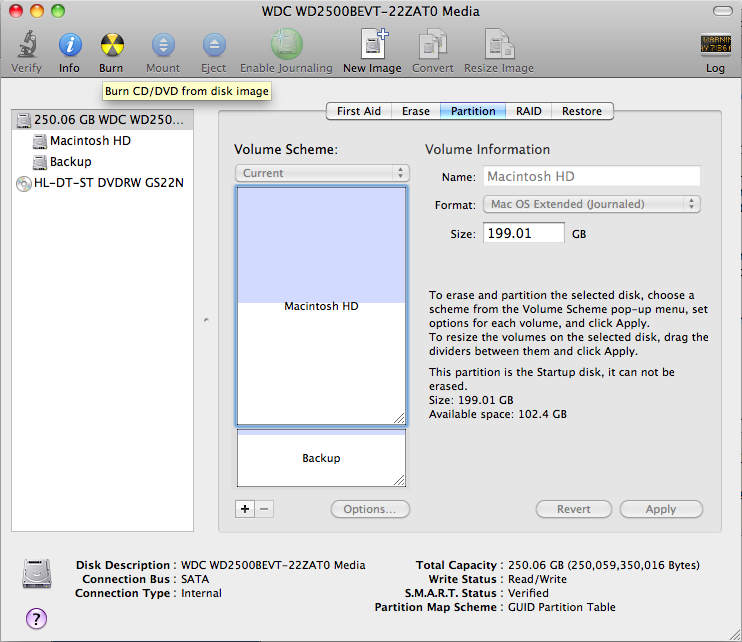Select the HL-DT-ST DVDRW GS22N drive
Image resolution: width=742 pixels, height=642 pixels.
tap(101, 183)
